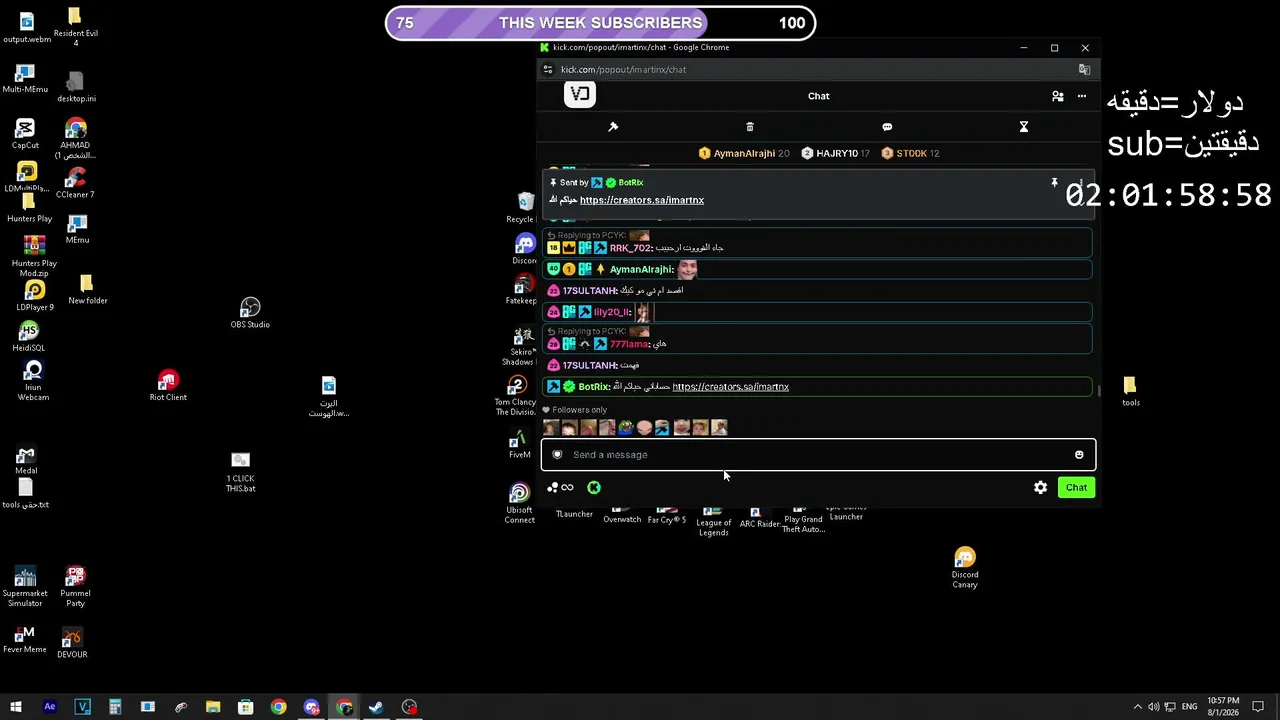The height and width of the screenshot is (720, 1280).
Task: Open the emoji picker in message box
Action: (1079, 455)
